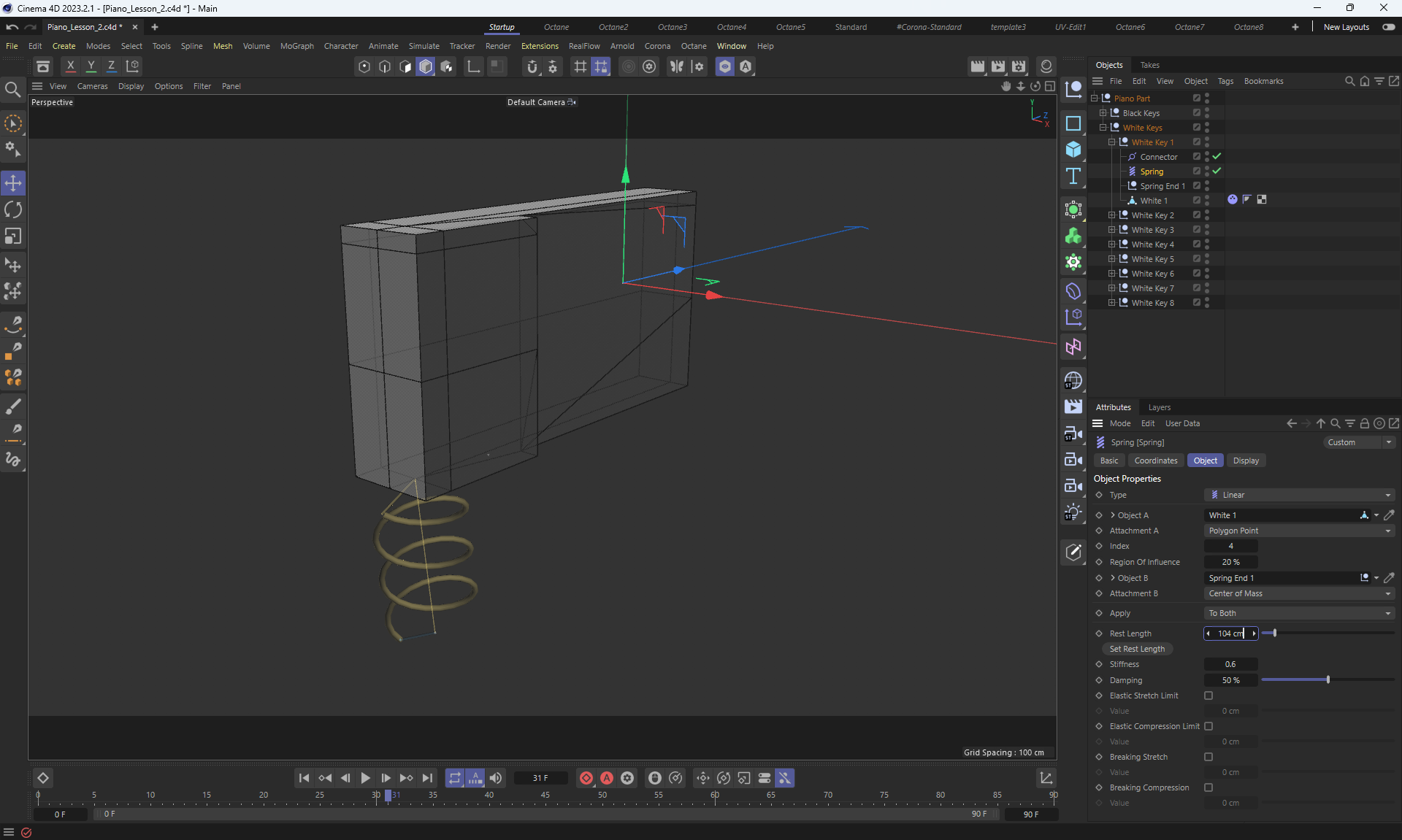The image size is (1402, 840).
Task: Click the Set Rest Length button
Action: point(1137,649)
